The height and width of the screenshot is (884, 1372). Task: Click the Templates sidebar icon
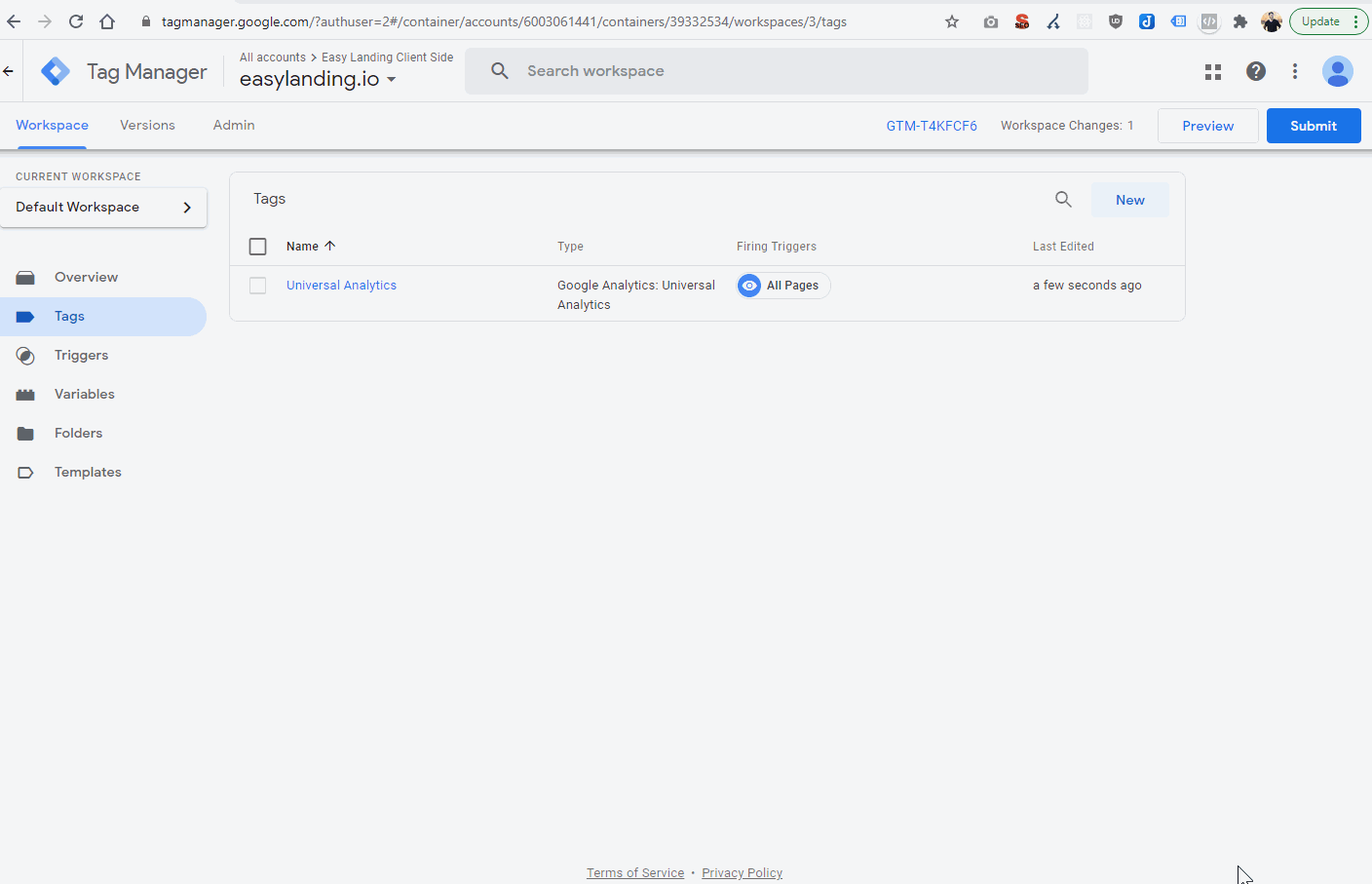[x=25, y=473]
